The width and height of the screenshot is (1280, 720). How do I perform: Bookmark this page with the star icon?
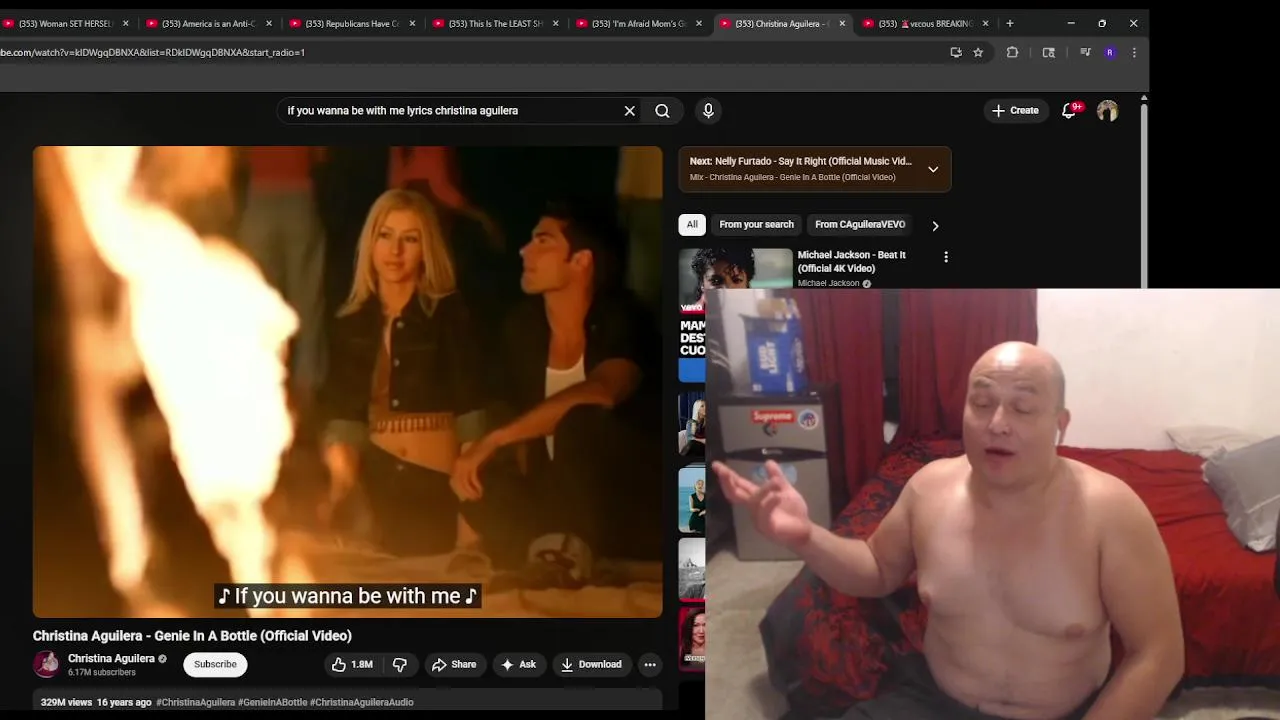coord(978,52)
